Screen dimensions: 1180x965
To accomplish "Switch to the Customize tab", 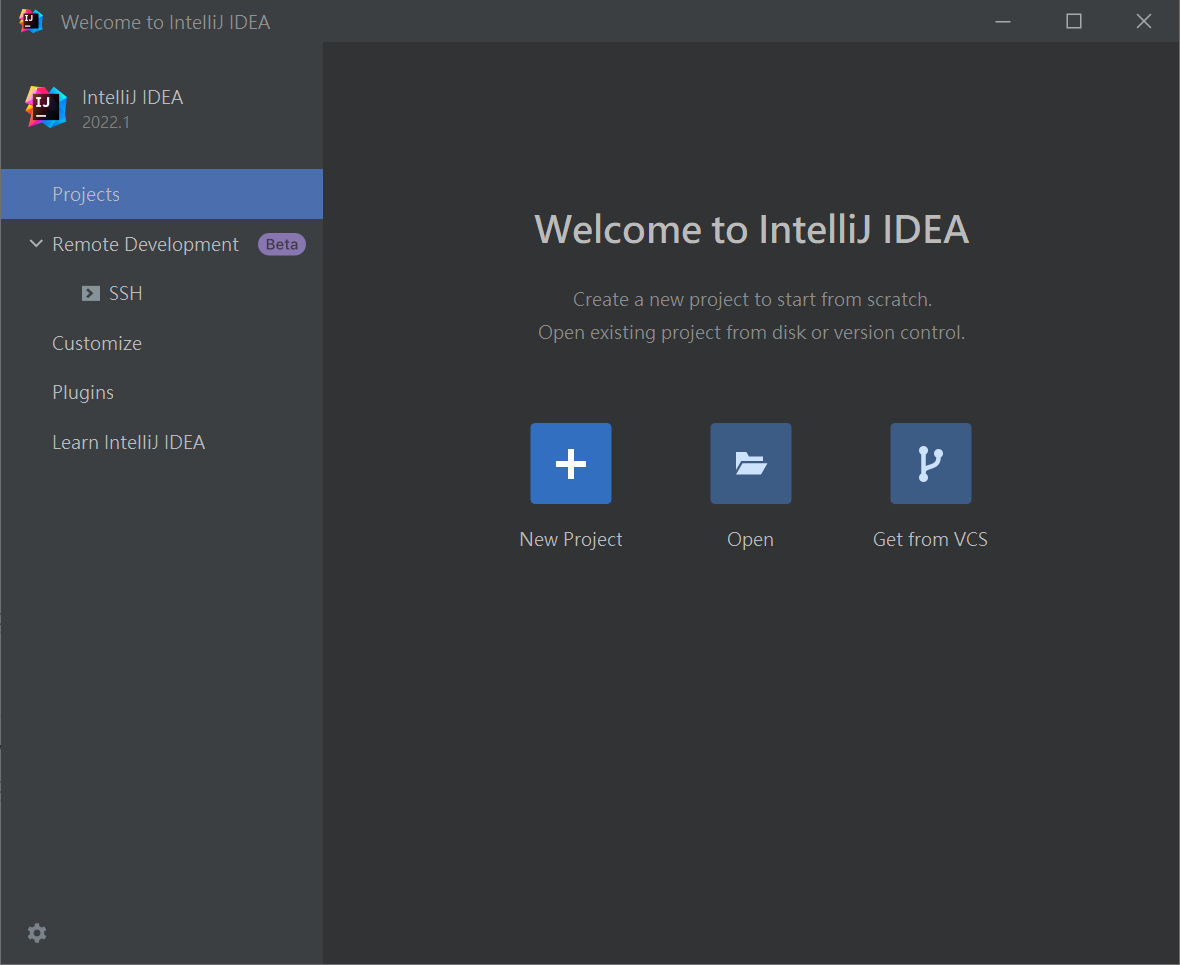I will [97, 343].
